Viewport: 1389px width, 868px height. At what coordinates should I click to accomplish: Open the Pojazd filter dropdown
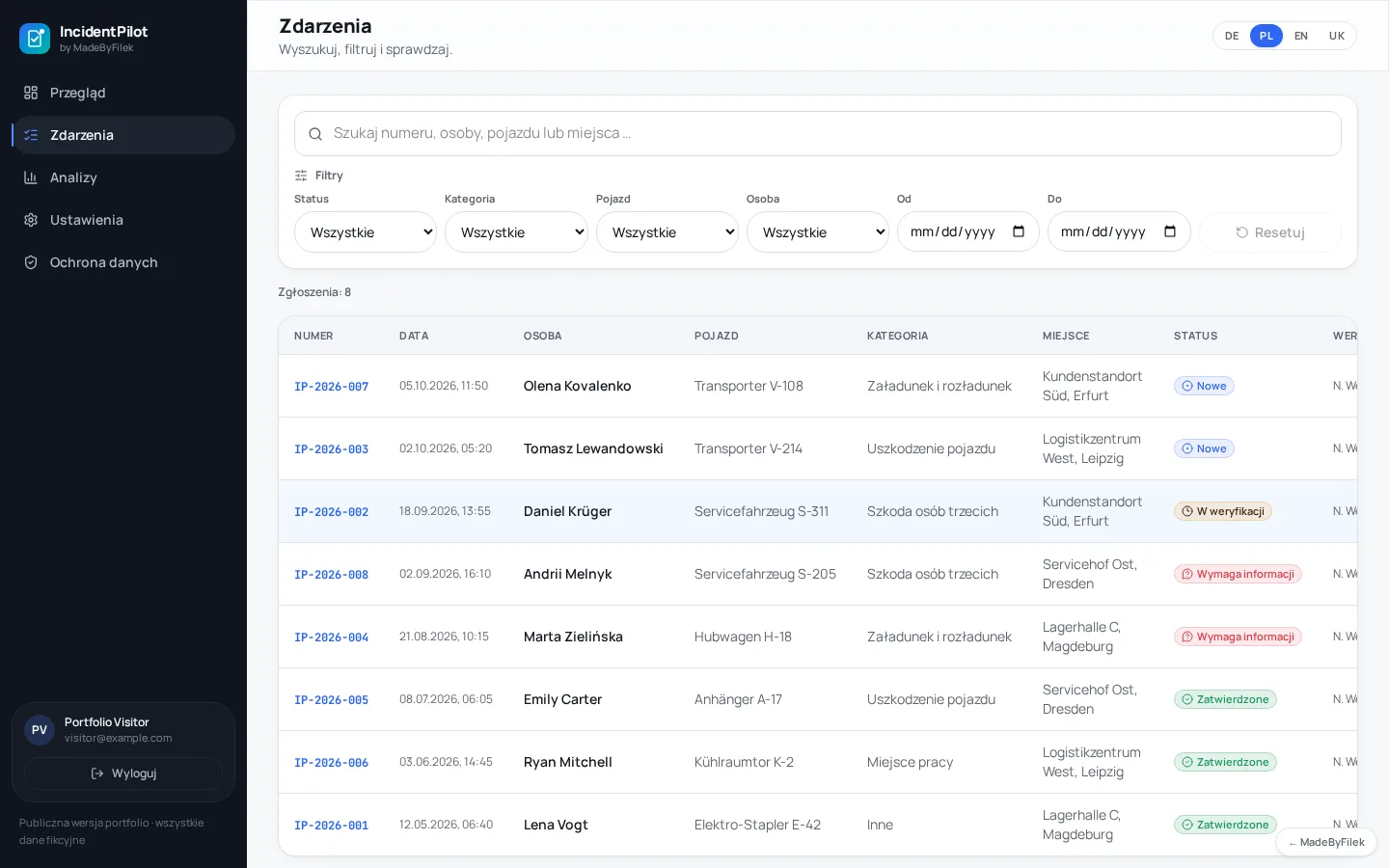pyautogui.click(x=667, y=232)
